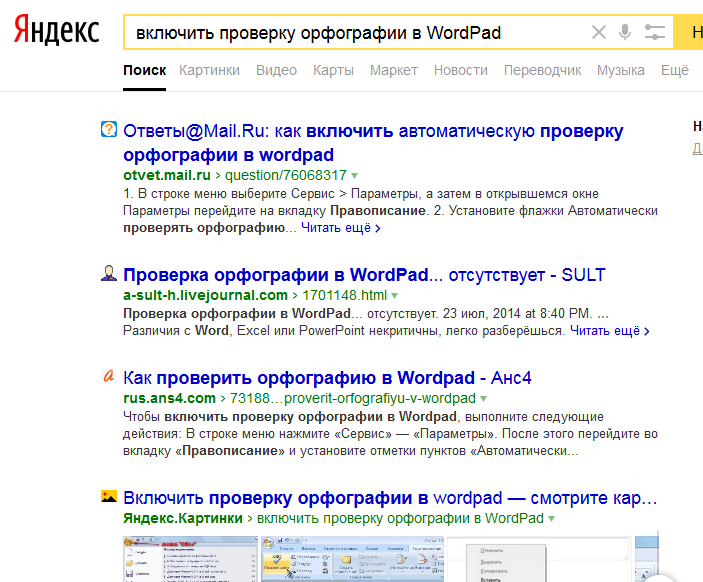Open the Yandex Images yellow picture favicon
Screen dimensions: 703x582
(x=109, y=496)
